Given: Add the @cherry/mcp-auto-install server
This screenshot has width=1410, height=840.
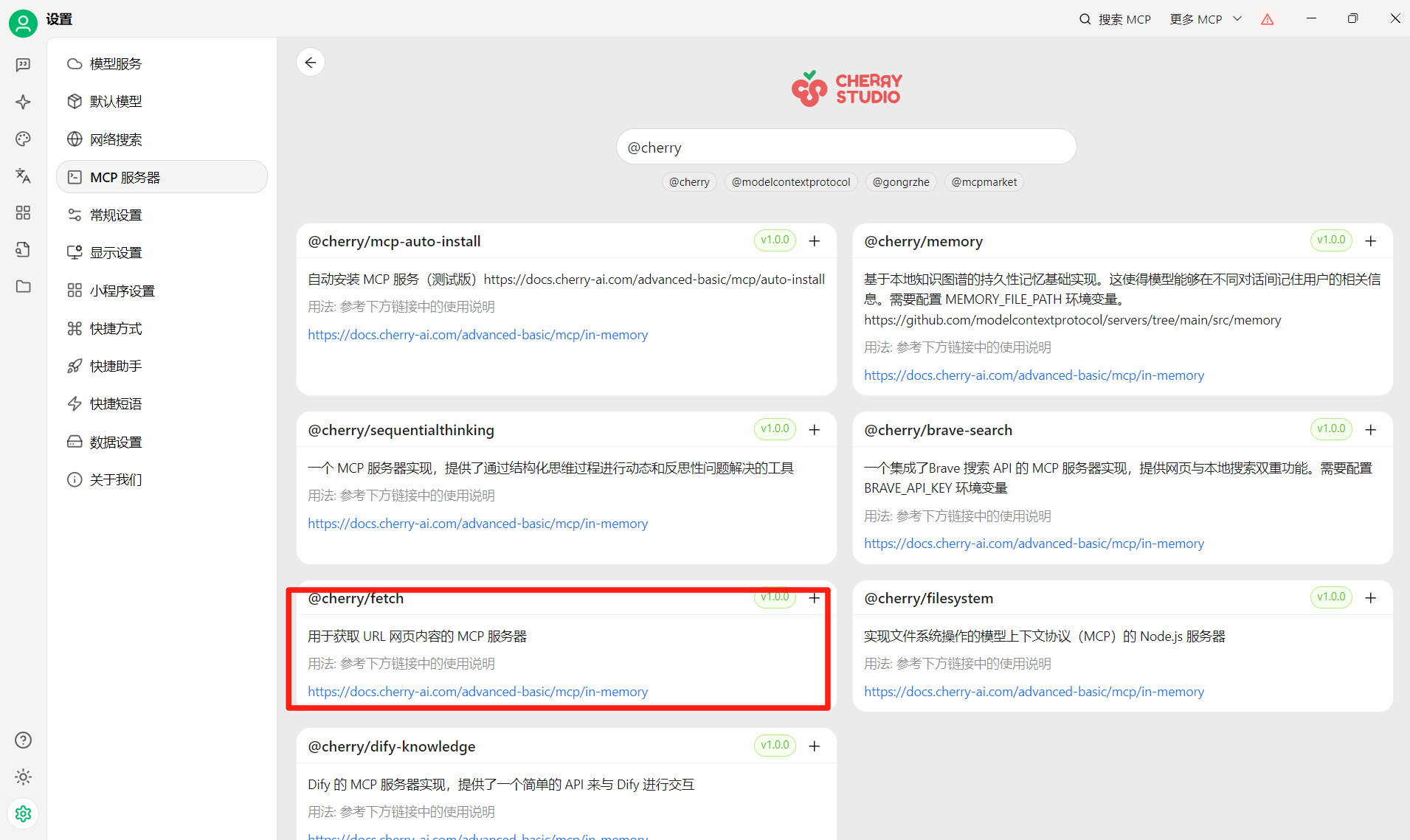Looking at the screenshot, I should [x=815, y=241].
